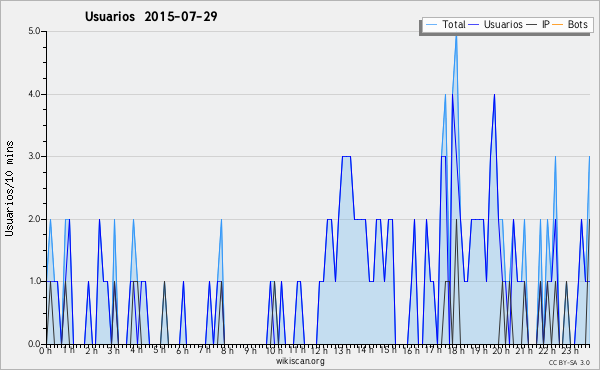Viewport: 600px width, 370px height.
Task: Click the orange Bots legend line
Action: pos(558,25)
